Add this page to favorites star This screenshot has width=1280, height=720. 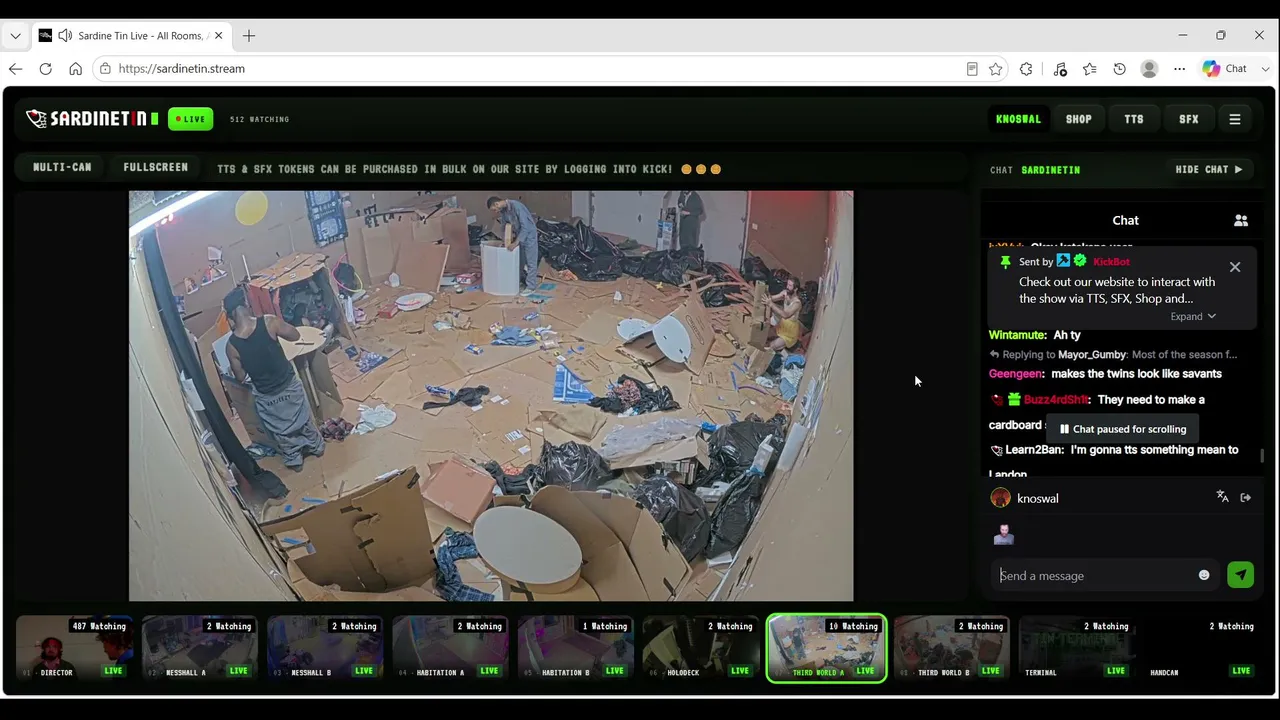pyautogui.click(x=996, y=69)
